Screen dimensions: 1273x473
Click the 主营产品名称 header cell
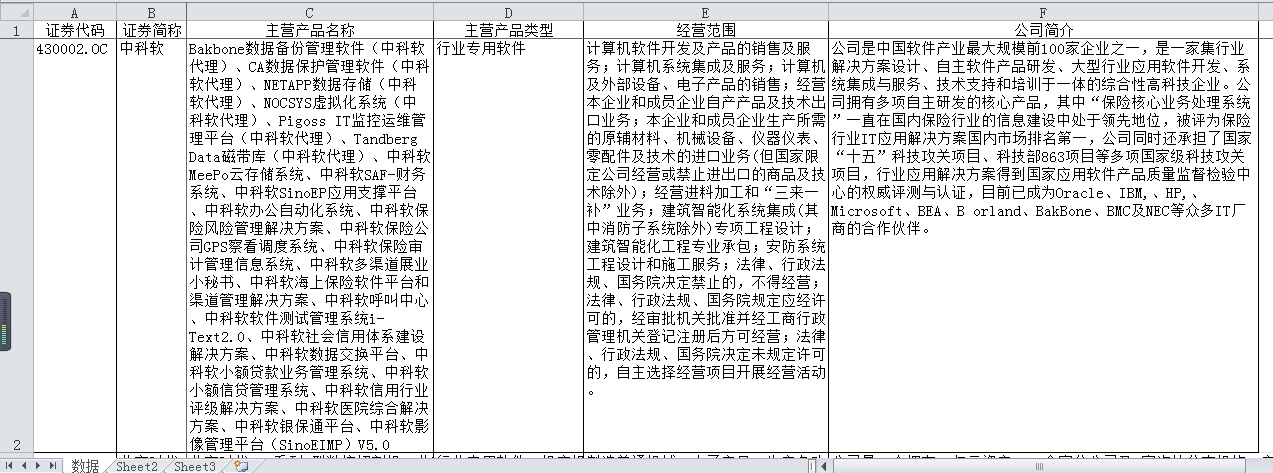click(x=310, y=30)
